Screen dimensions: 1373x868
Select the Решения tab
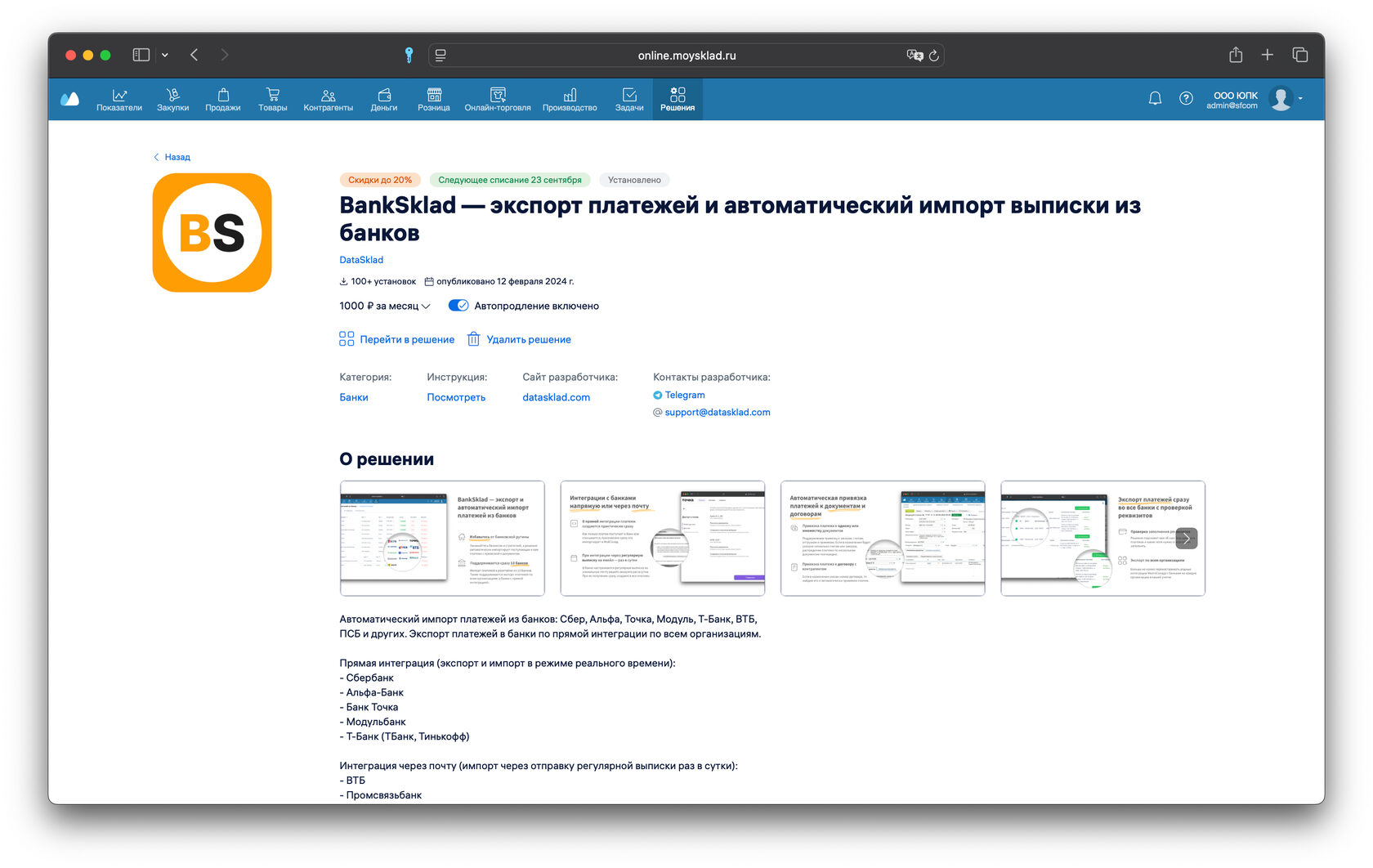[678, 100]
